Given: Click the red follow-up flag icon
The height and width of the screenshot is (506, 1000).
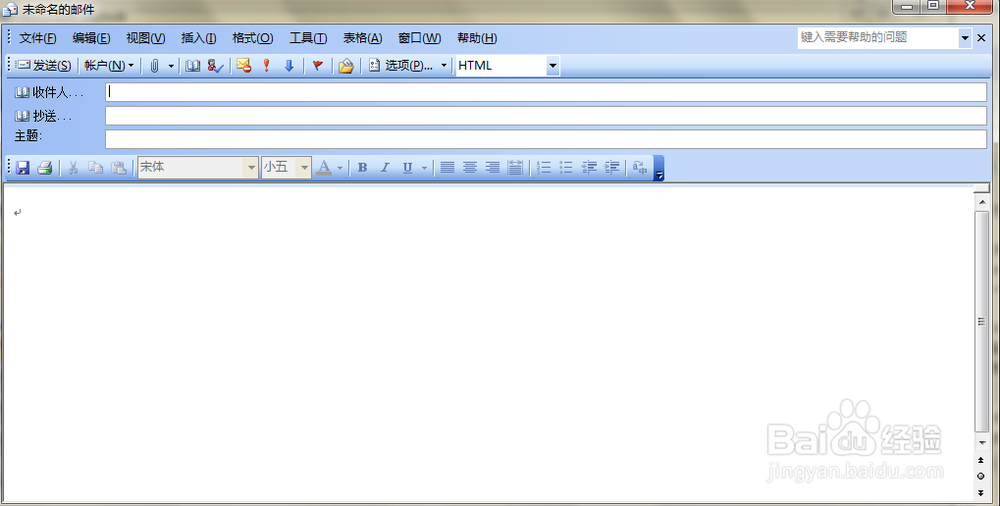Looking at the screenshot, I should [x=318, y=66].
